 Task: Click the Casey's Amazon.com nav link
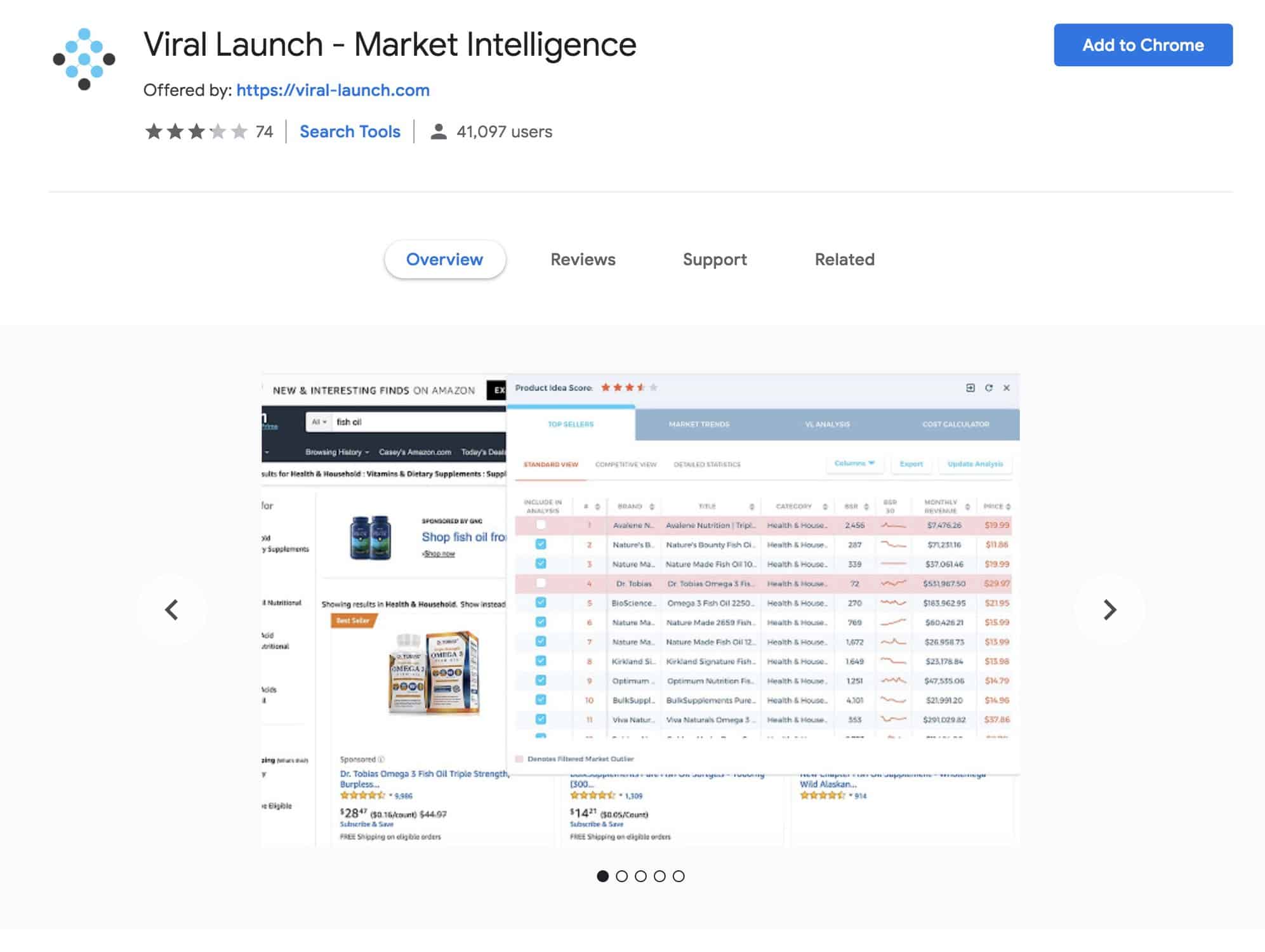coord(414,452)
